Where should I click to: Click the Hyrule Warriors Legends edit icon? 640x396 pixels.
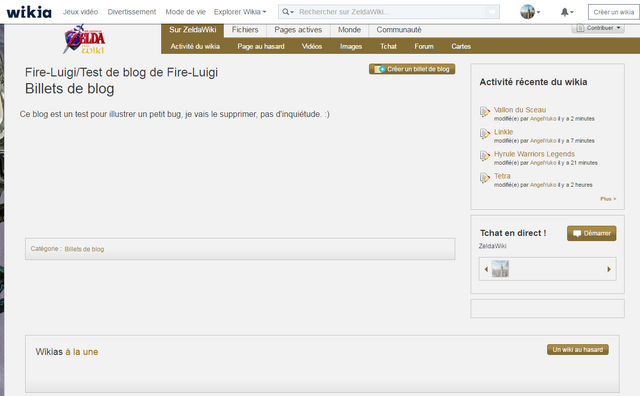click(484, 156)
